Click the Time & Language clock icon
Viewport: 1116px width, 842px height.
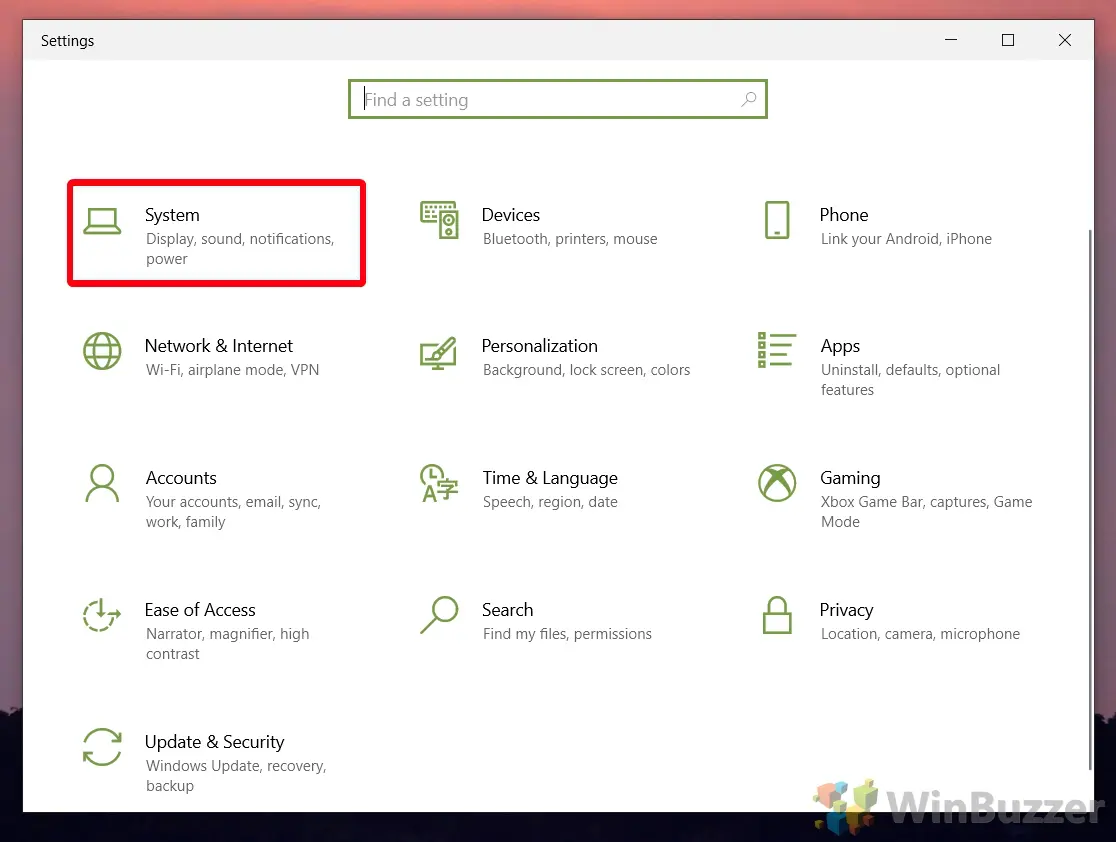click(x=439, y=483)
